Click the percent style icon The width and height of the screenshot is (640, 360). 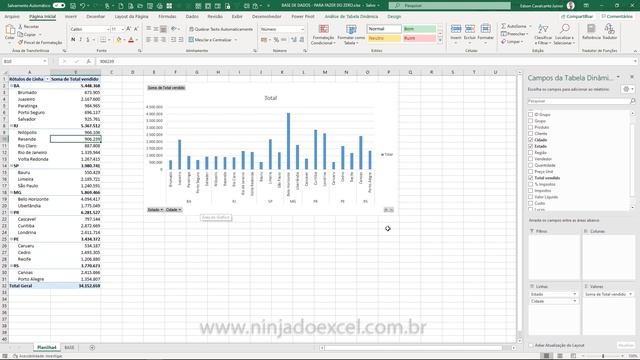276,40
